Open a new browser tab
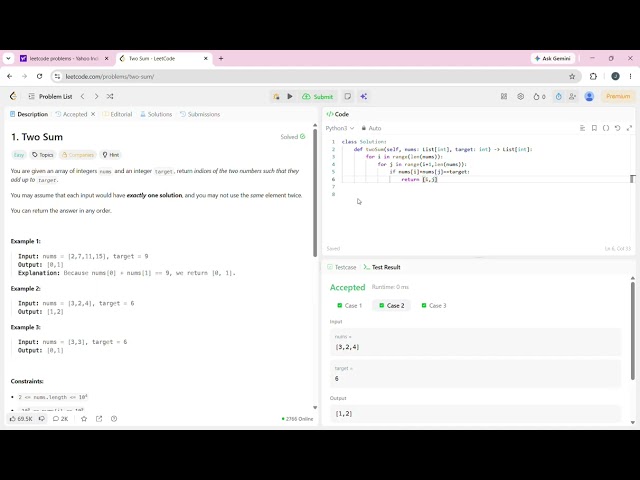The width and height of the screenshot is (640, 480). point(221,58)
